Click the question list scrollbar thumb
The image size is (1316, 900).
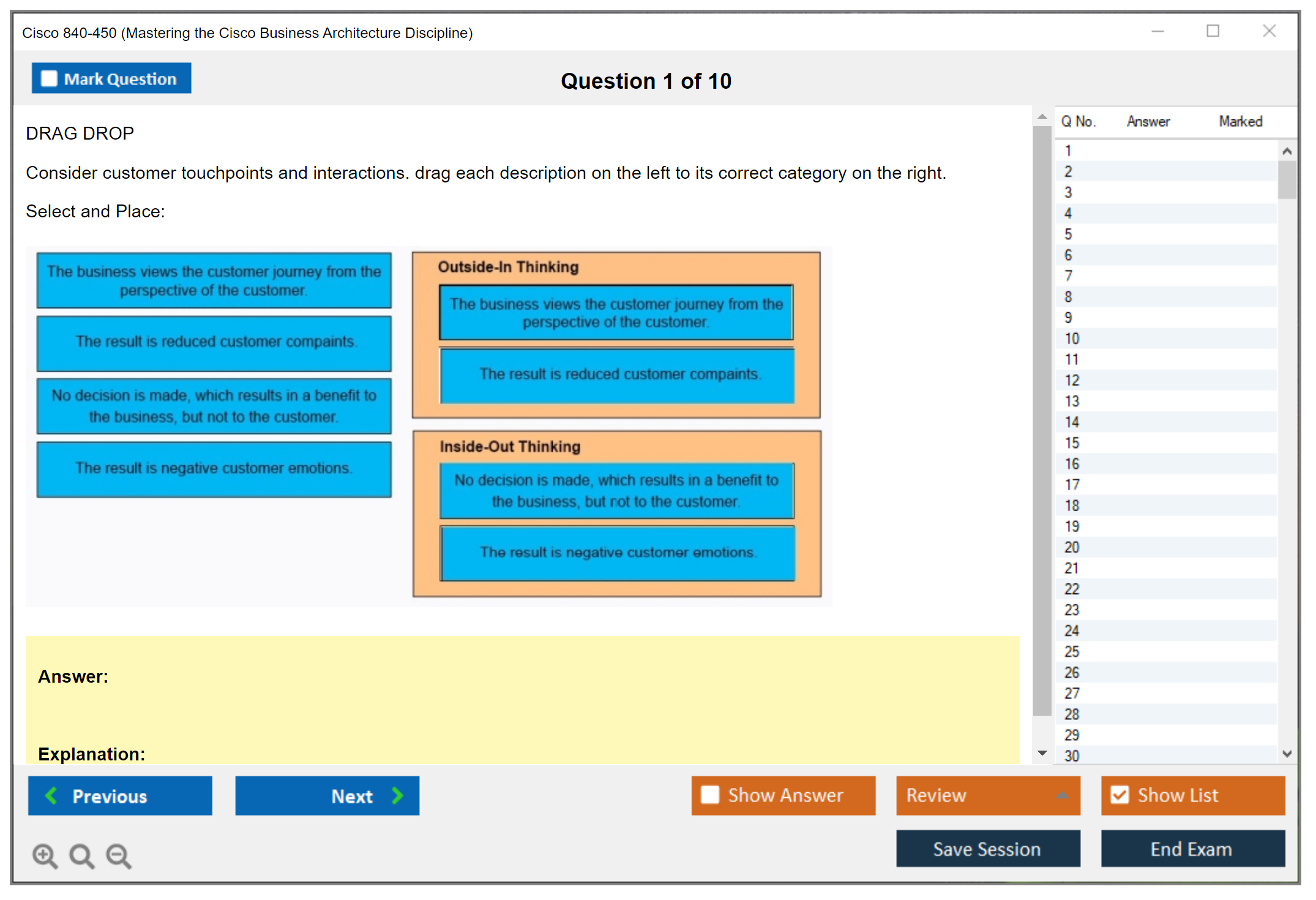1287,180
